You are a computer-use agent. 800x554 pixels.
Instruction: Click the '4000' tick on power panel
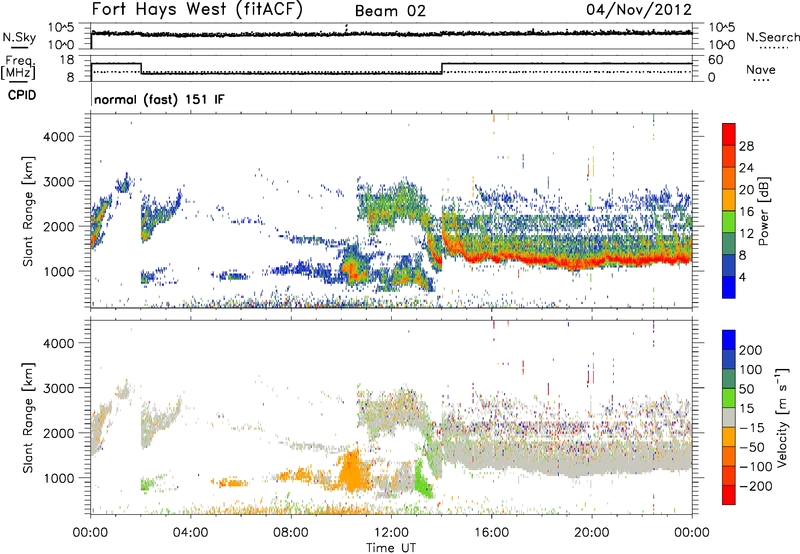[59, 137]
